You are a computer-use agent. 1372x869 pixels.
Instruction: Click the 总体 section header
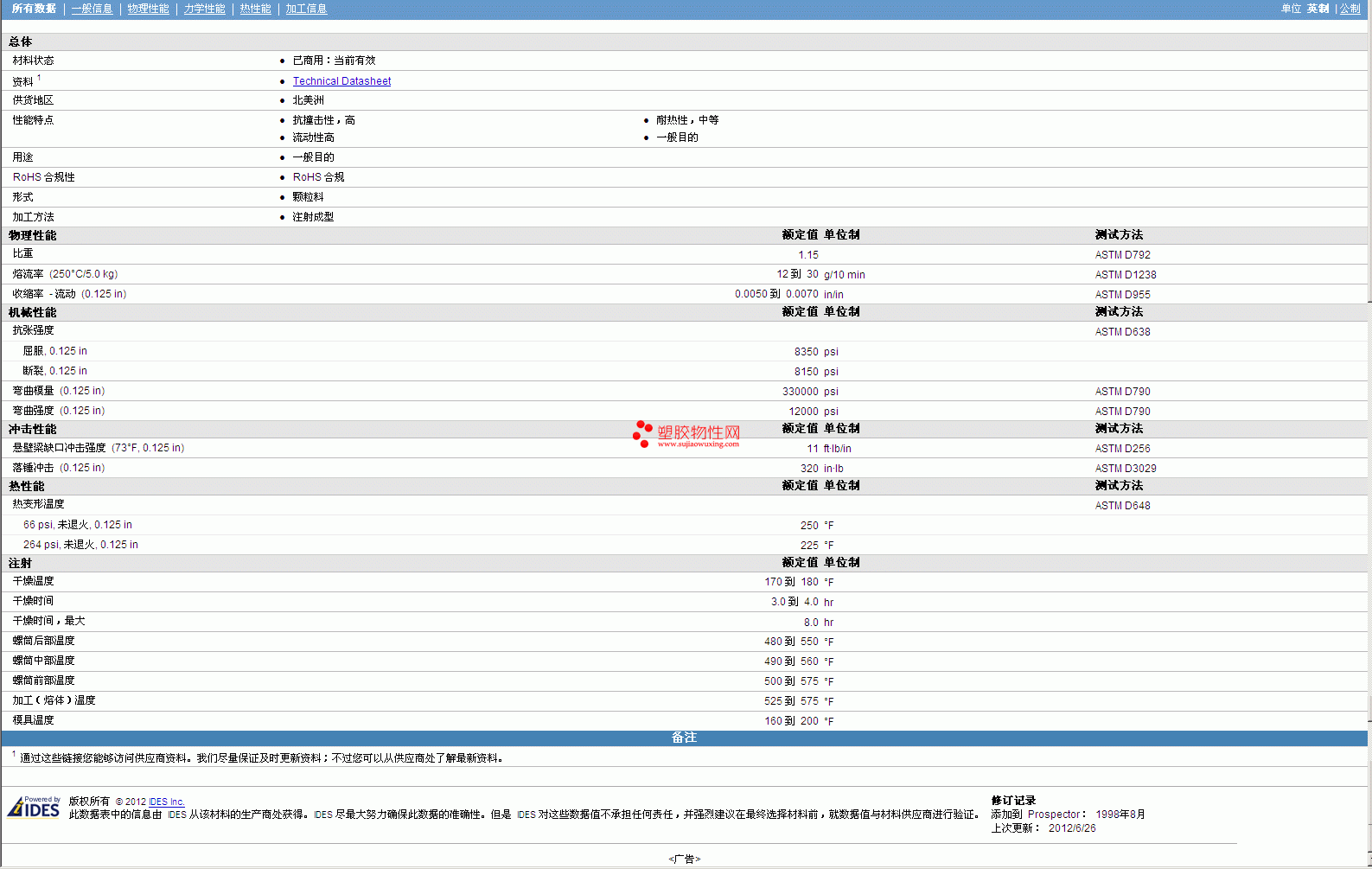(21, 42)
